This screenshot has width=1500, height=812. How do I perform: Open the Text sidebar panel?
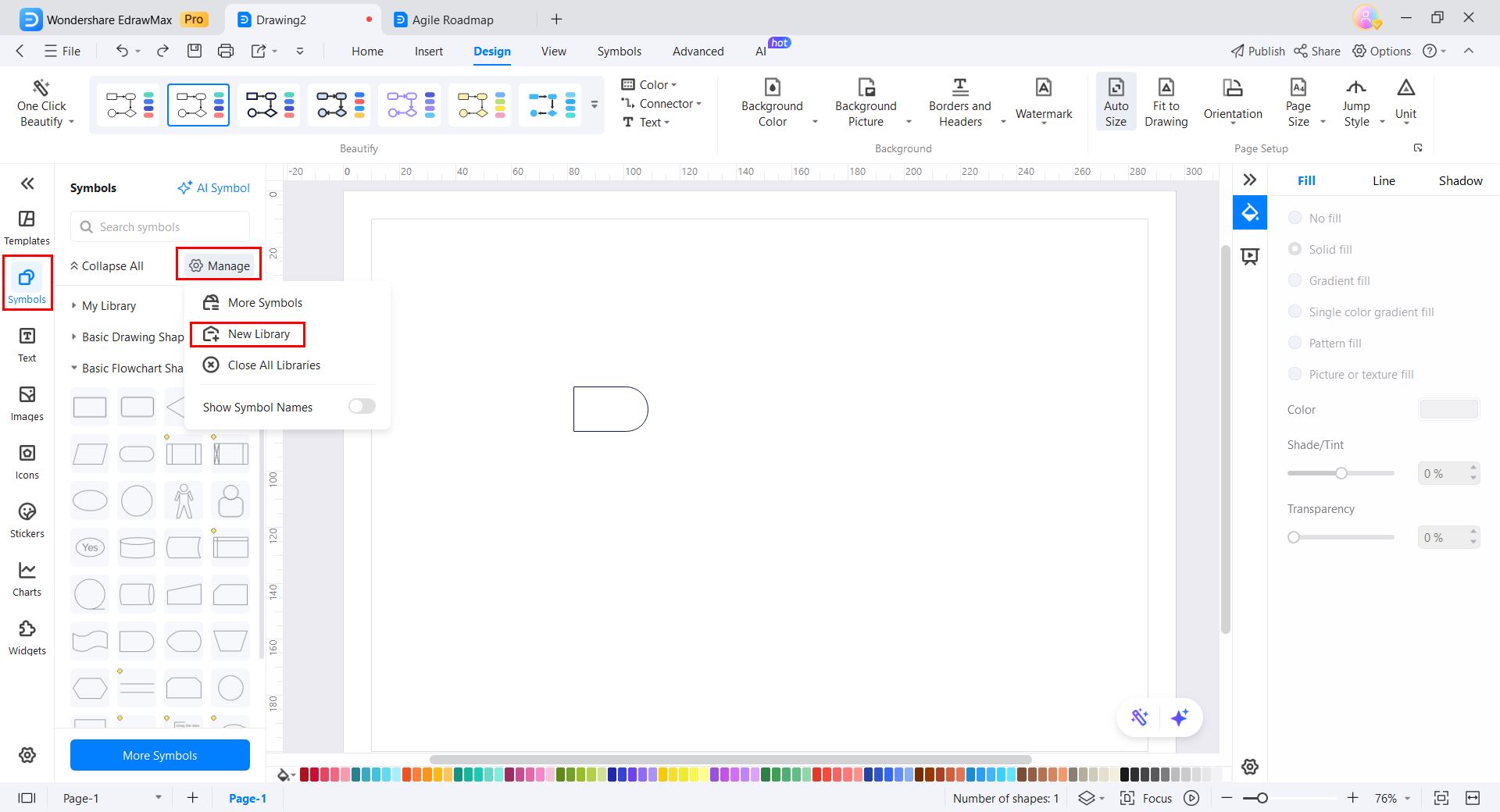tap(27, 344)
